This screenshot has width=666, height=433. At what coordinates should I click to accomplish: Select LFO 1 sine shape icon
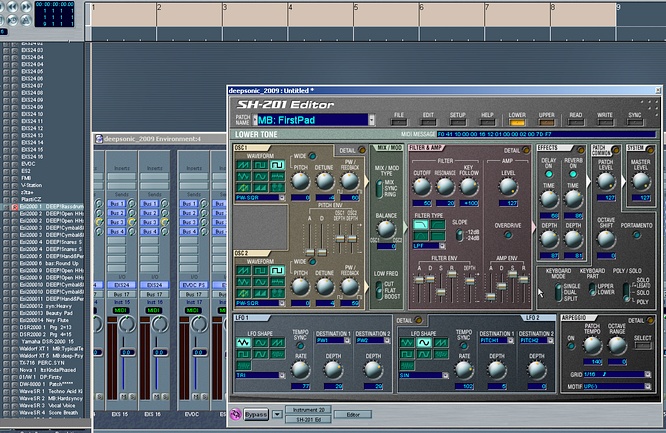coord(260,342)
